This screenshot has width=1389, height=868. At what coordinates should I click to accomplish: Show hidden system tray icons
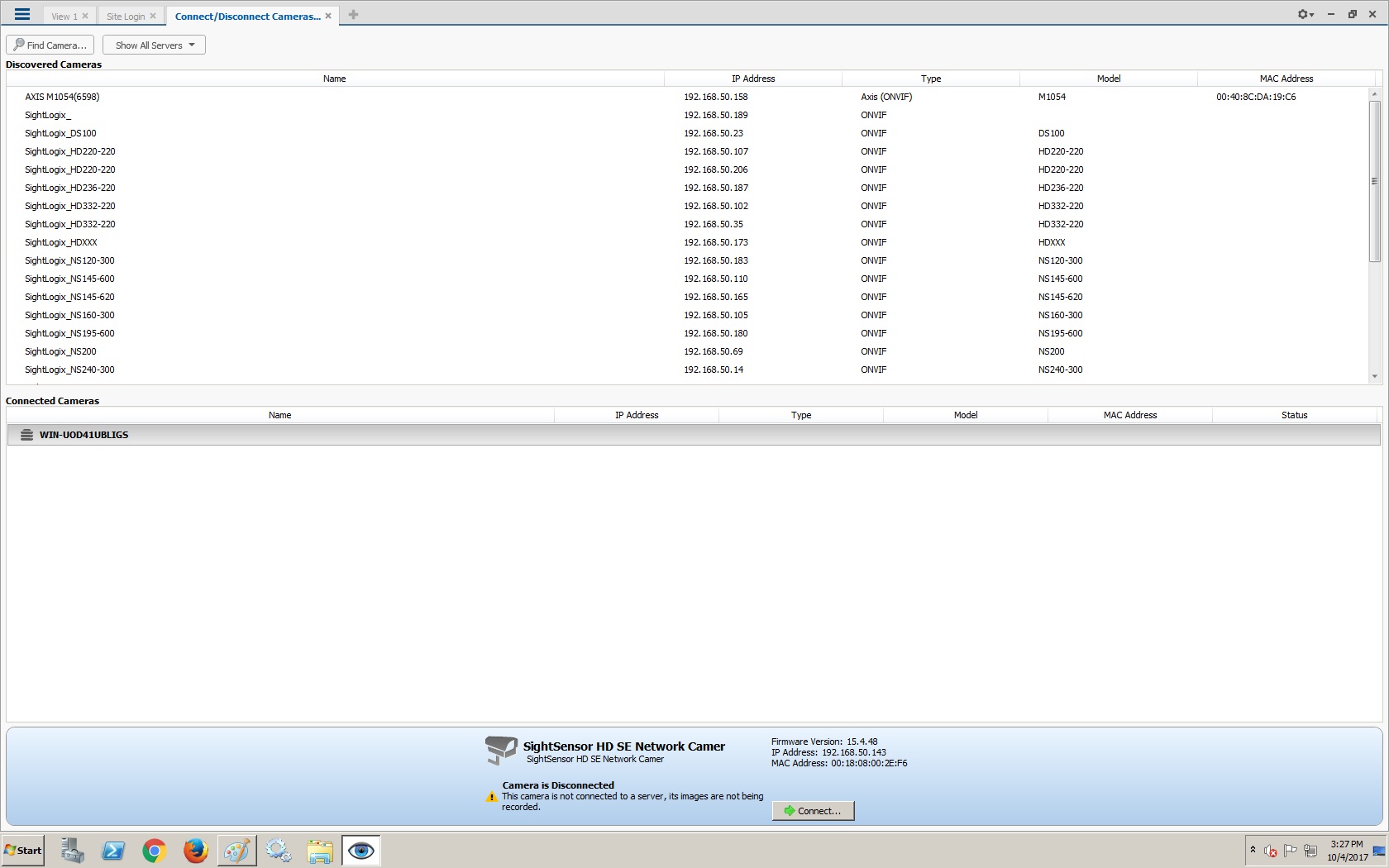tap(1253, 850)
